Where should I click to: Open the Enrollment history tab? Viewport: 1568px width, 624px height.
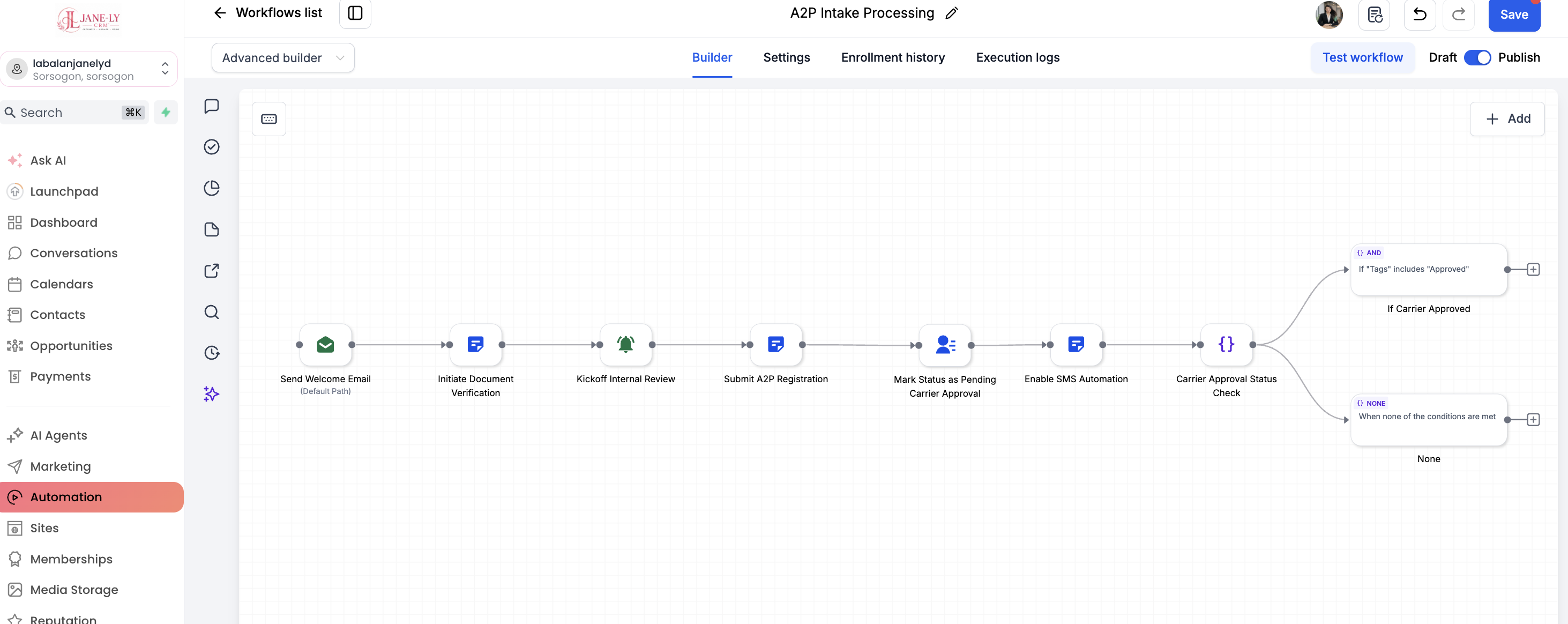pos(893,57)
